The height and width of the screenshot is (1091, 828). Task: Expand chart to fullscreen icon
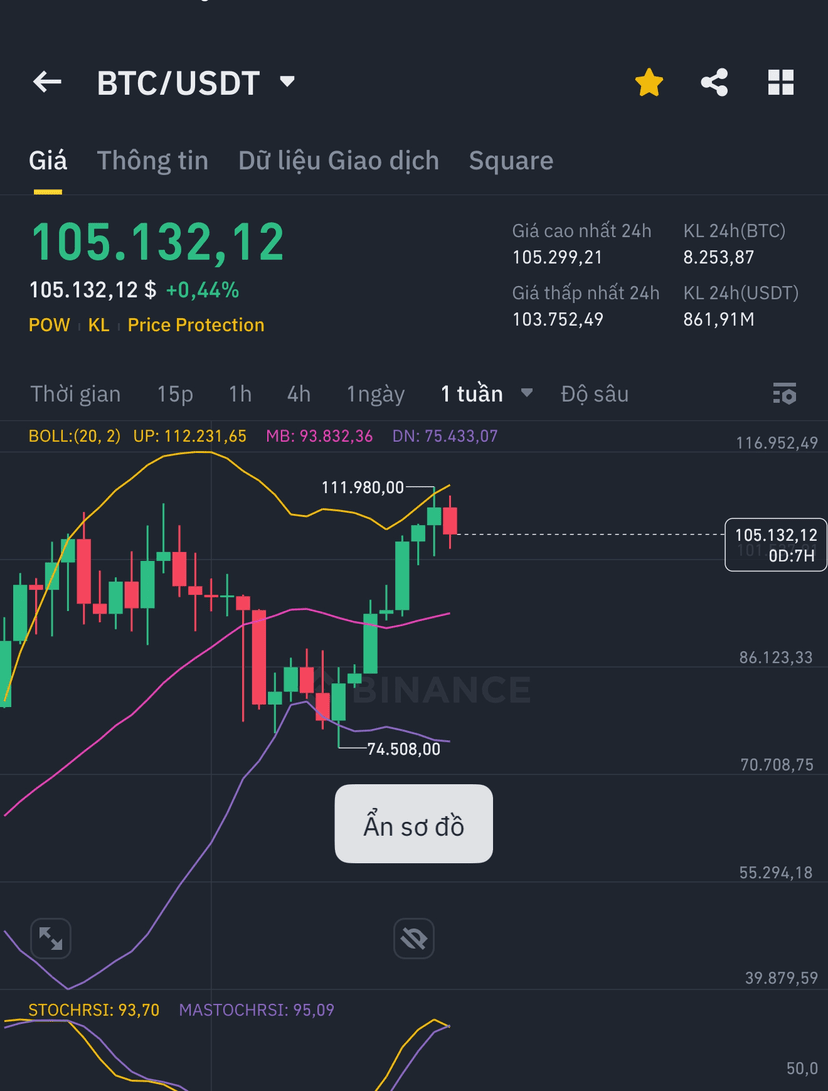pos(51,938)
